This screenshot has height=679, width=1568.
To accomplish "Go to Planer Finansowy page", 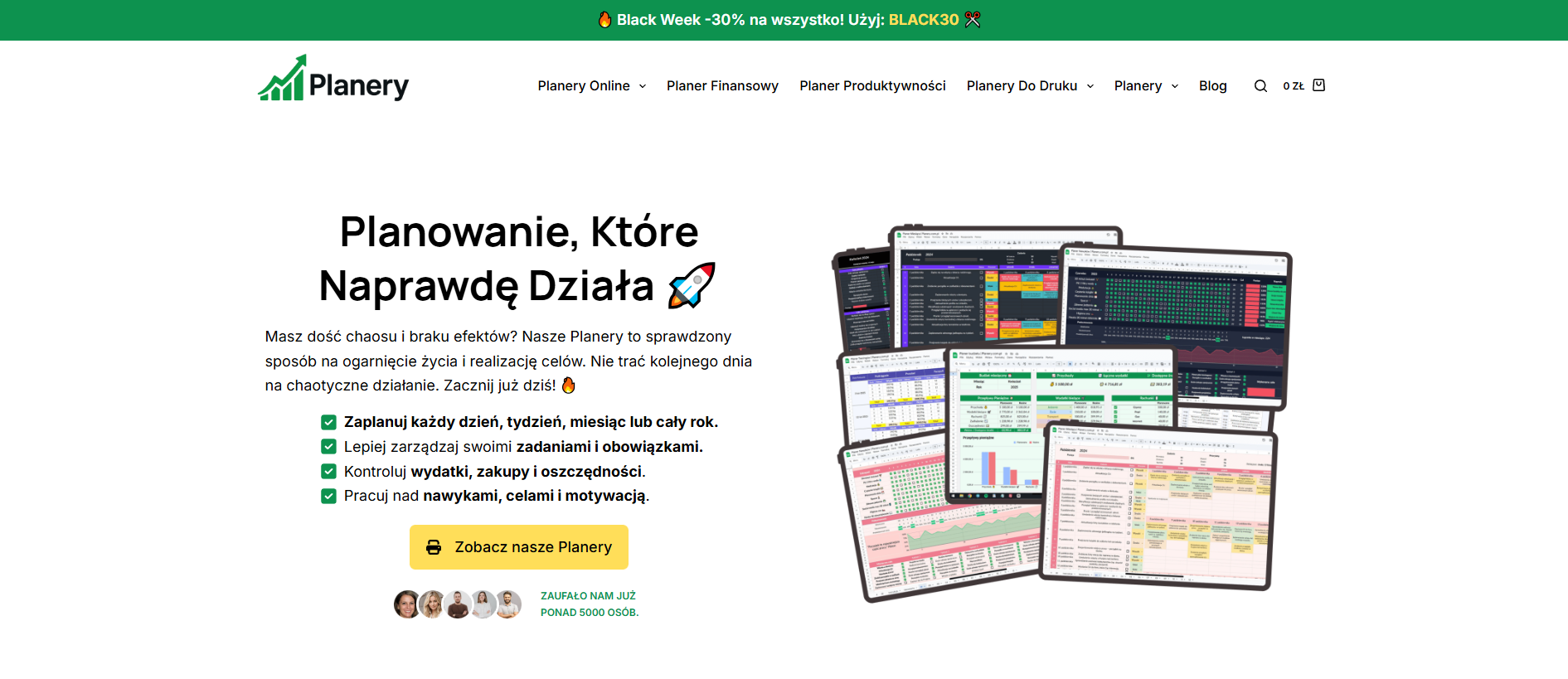I will [x=722, y=86].
